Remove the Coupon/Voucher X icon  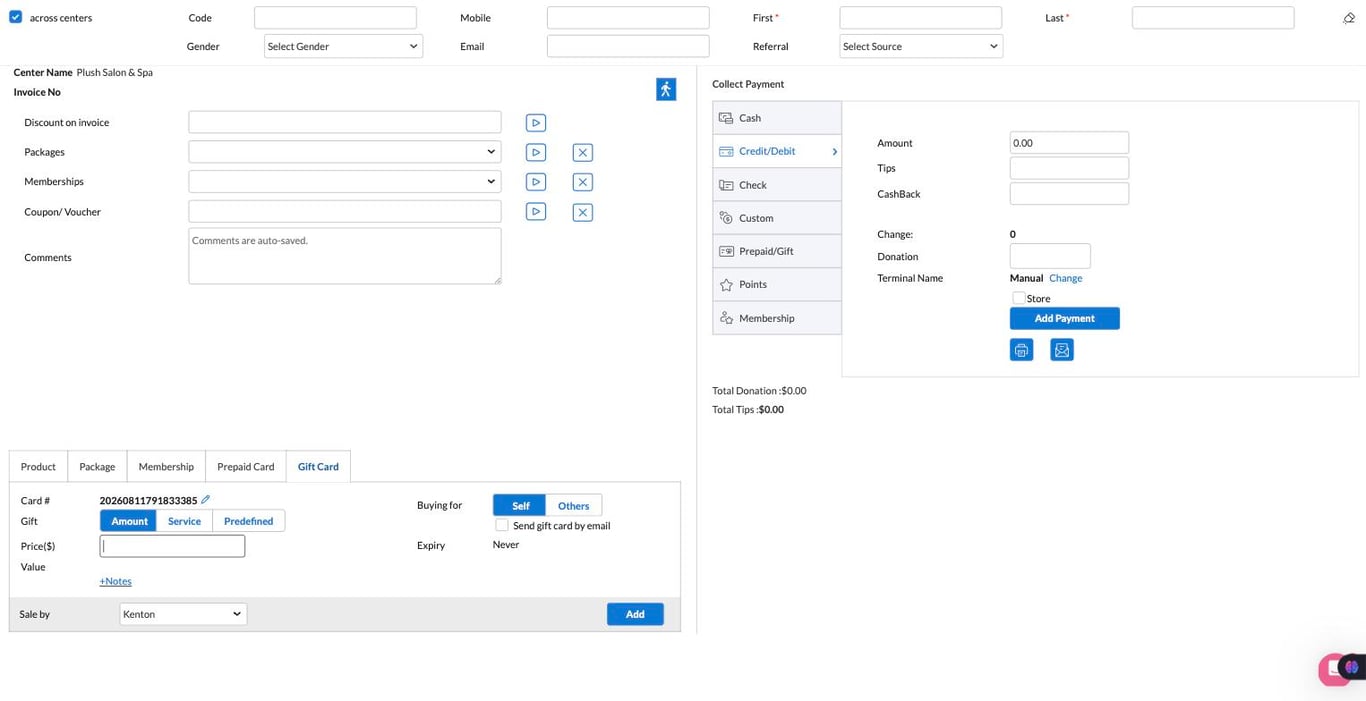(583, 212)
